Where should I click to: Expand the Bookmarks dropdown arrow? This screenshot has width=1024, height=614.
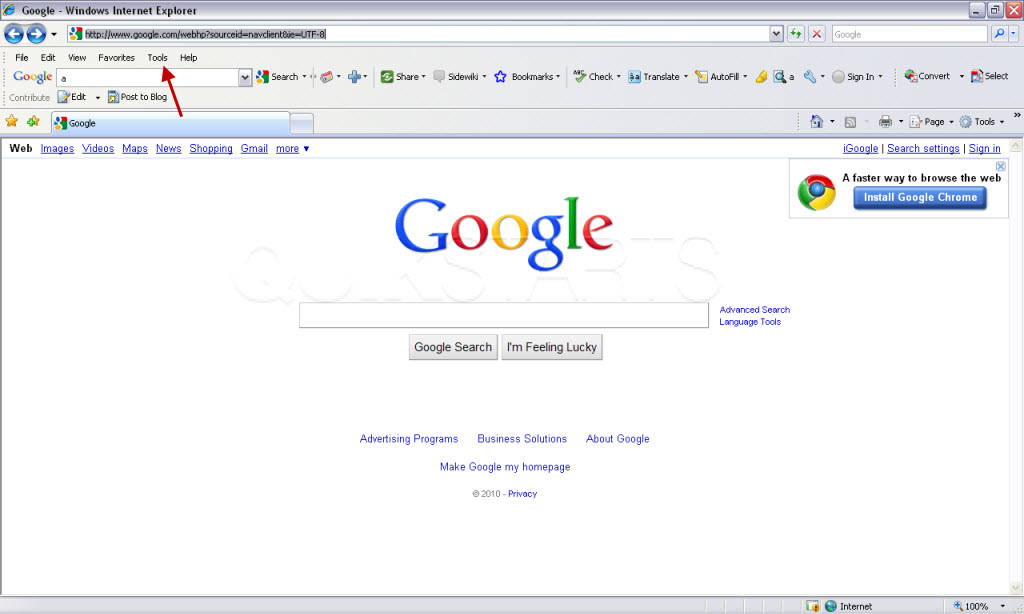[x=558, y=76]
